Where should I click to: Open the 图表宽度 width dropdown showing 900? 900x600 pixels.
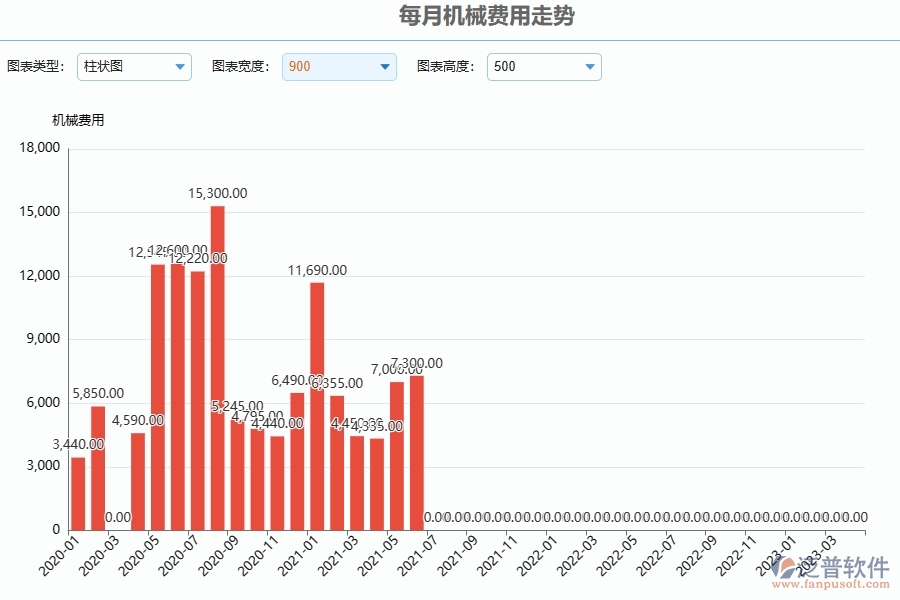339,67
